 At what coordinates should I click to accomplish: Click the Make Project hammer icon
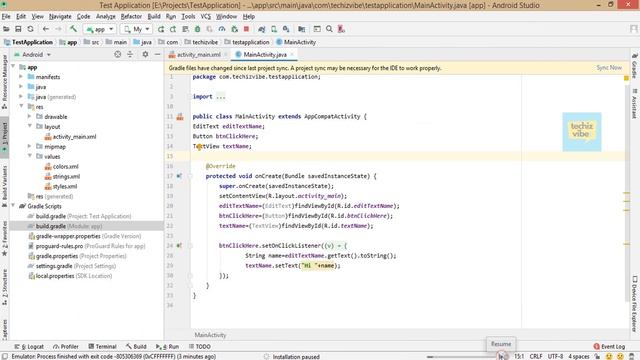click(x=73, y=29)
